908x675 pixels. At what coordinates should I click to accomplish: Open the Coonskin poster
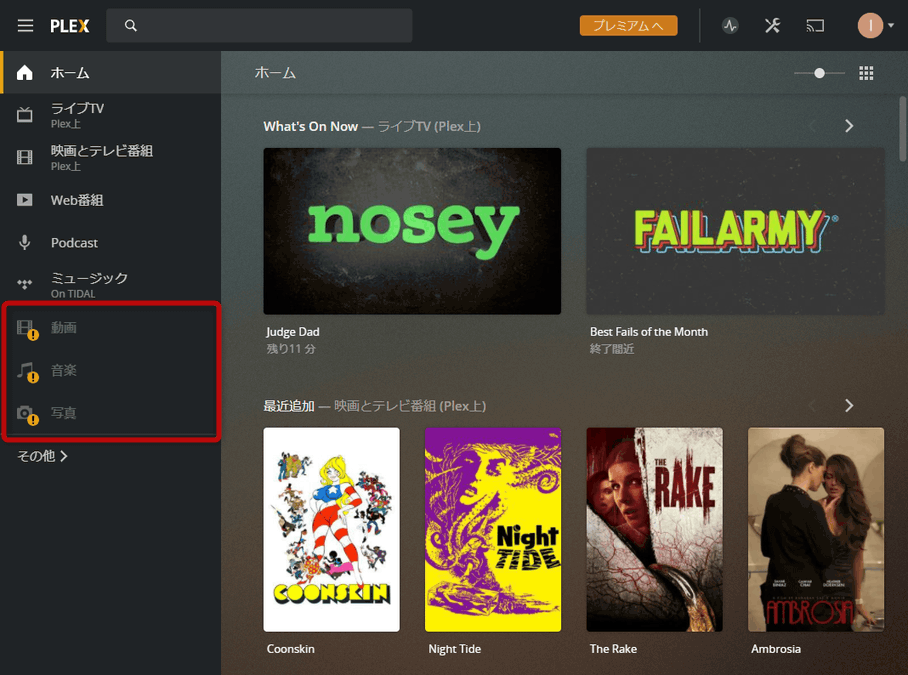click(x=331, y=530)
